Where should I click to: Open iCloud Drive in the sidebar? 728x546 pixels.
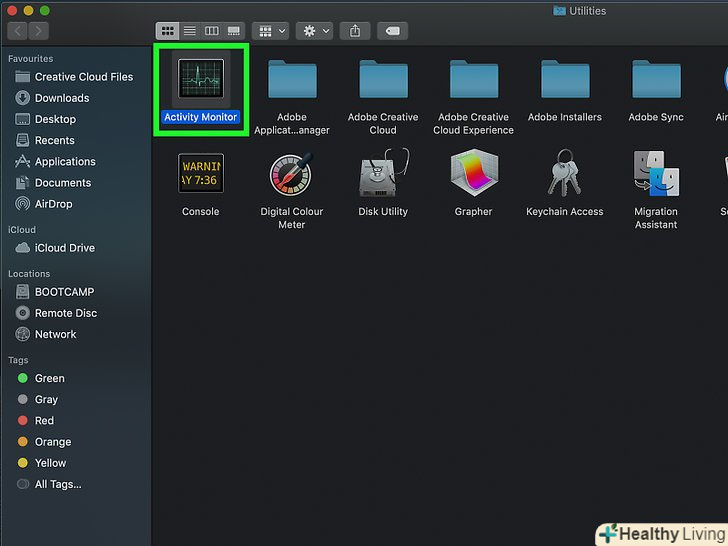pyautogui.click(x=66, y=248)
